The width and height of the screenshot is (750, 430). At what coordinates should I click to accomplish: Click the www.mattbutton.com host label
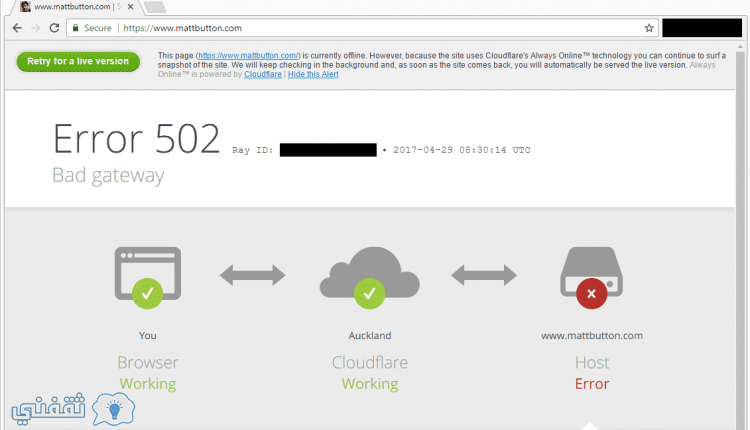pyautogui.click(x=592, y=336)
